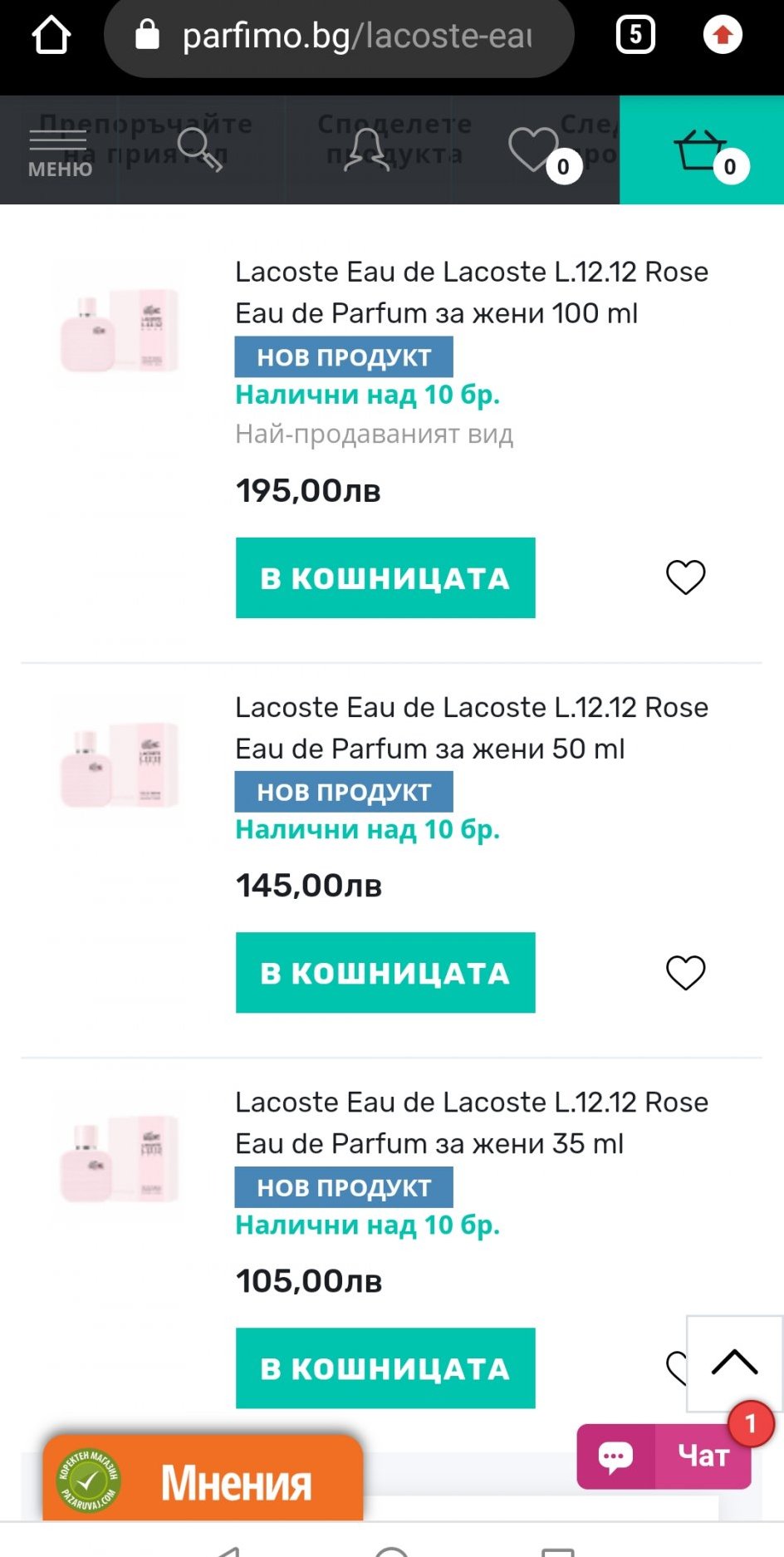Add 35 ml perfume to cart
784x1557 pixels.
click(x=385, y=1368)
